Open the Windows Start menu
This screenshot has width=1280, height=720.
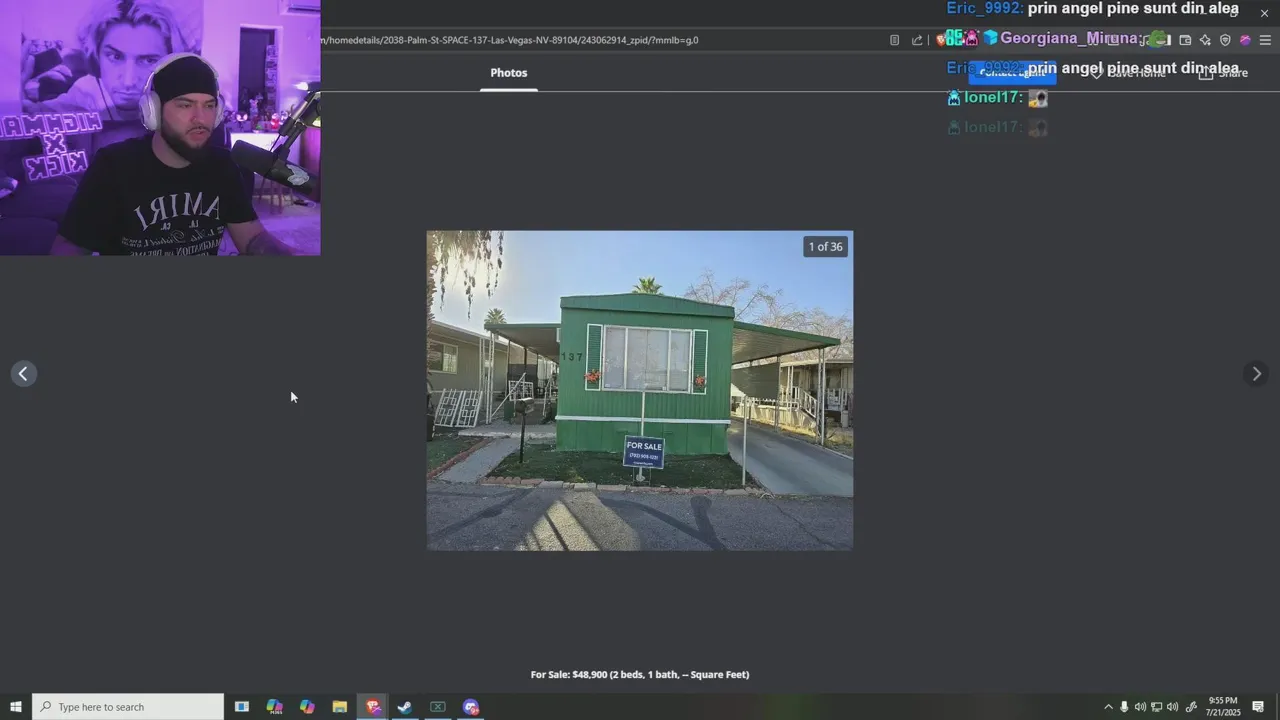point(16,707)
